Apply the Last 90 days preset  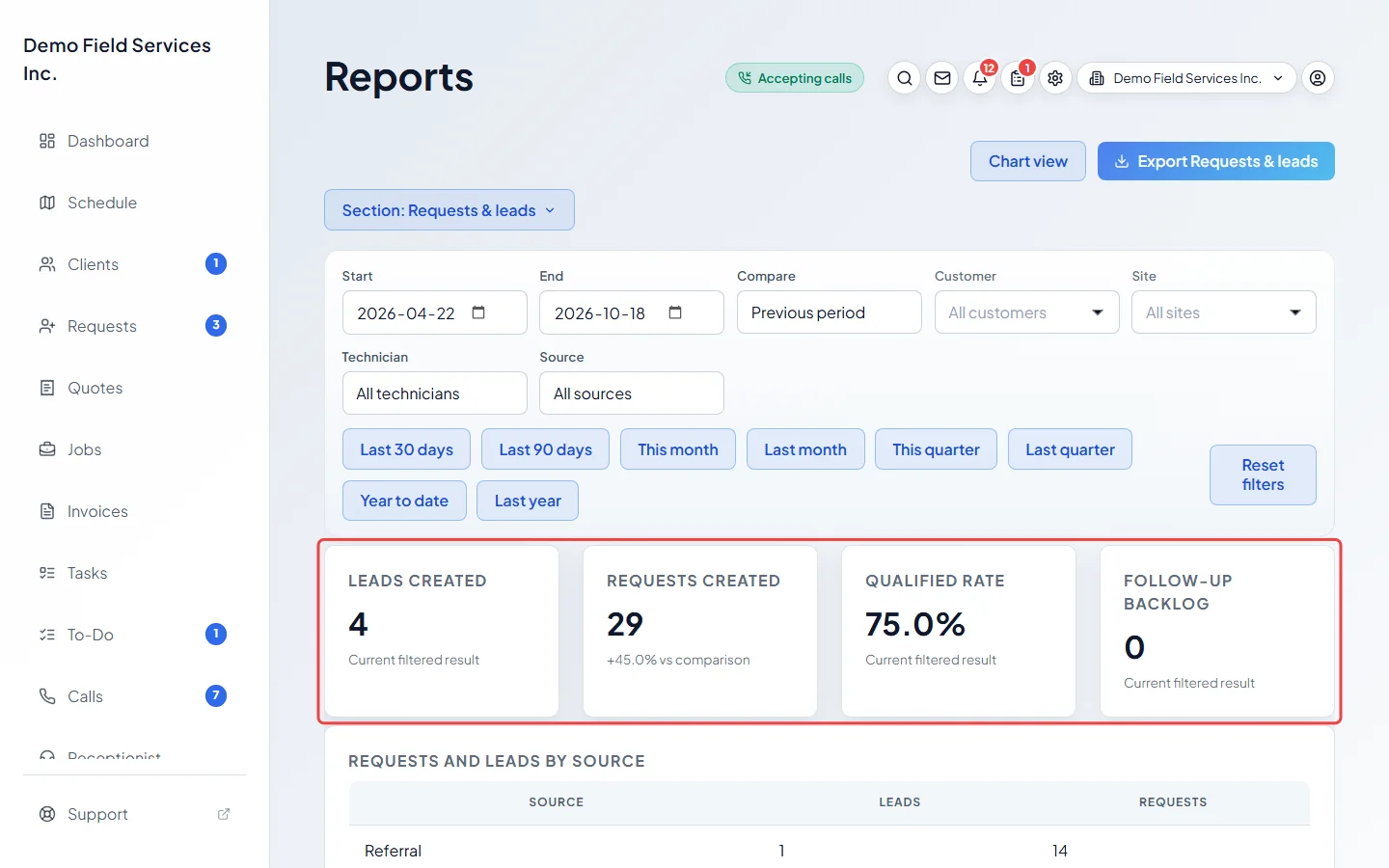(545, 449)
